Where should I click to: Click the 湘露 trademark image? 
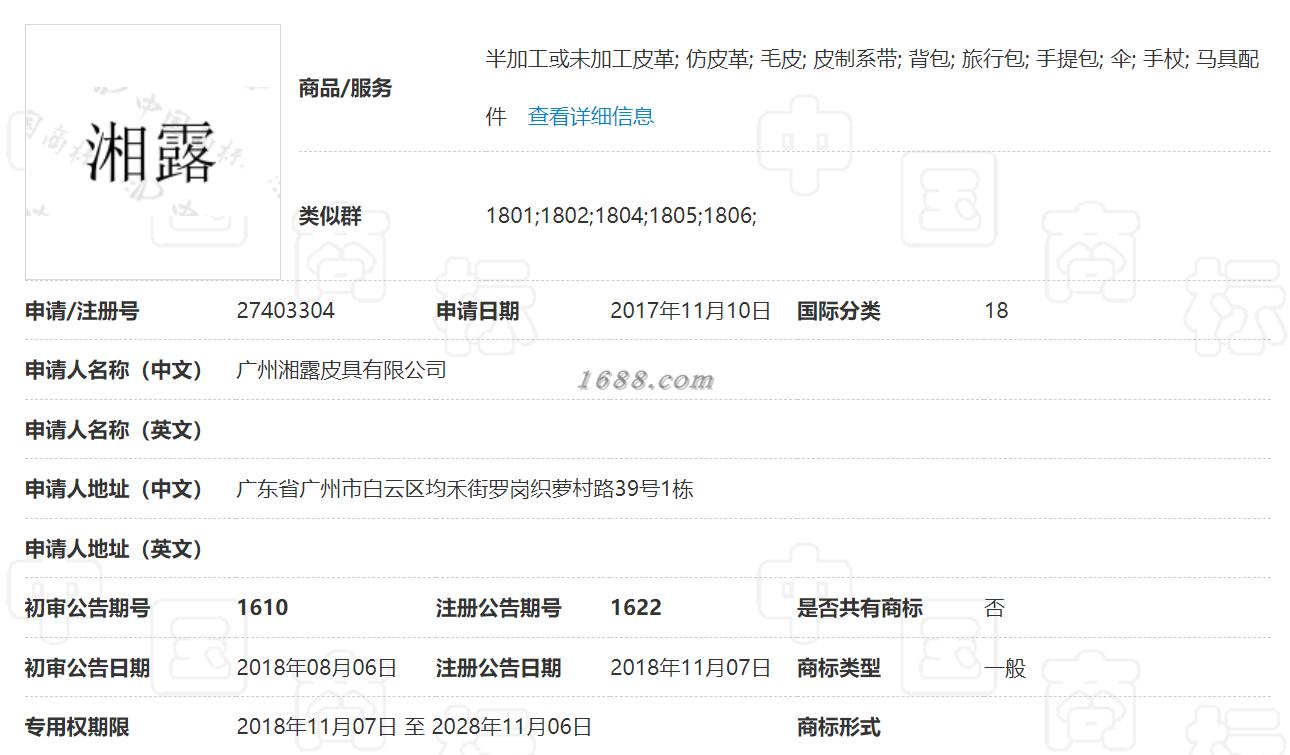(x=153, y=152)
